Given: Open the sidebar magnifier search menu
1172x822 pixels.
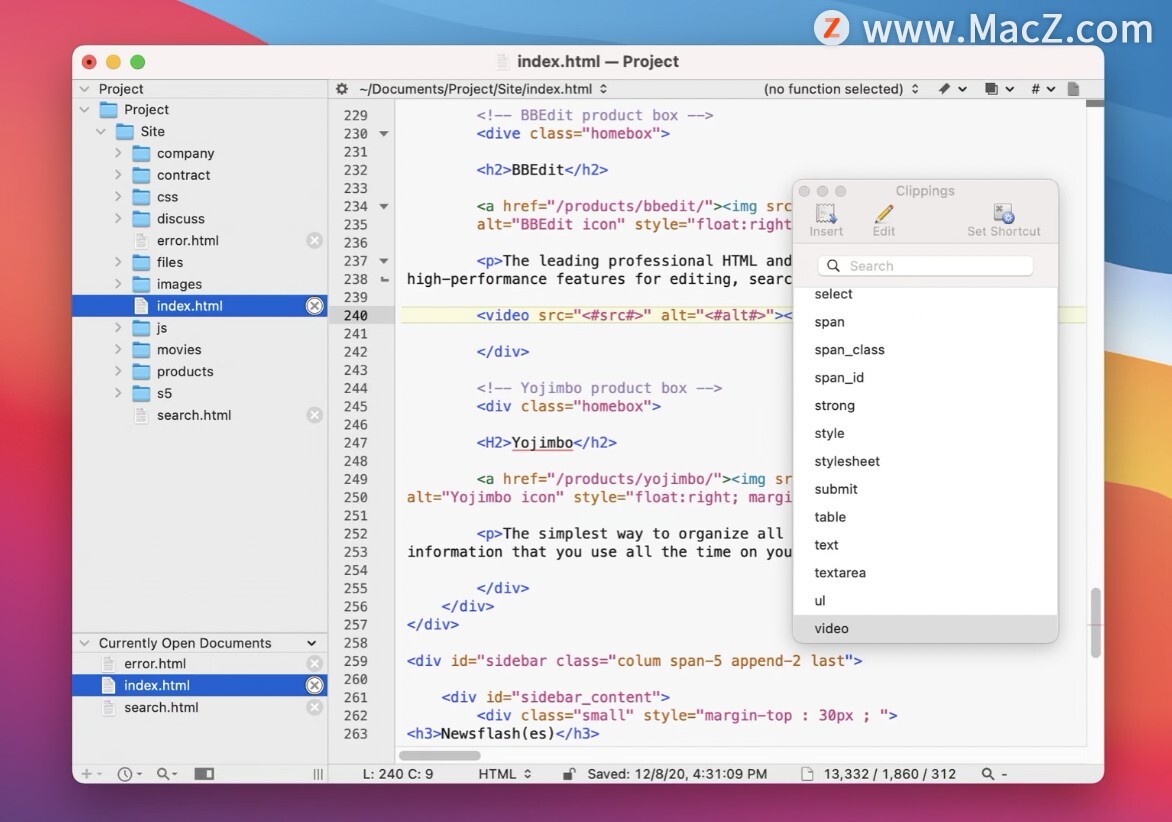Looking at the screenshot, I should (x=166, y=774).
